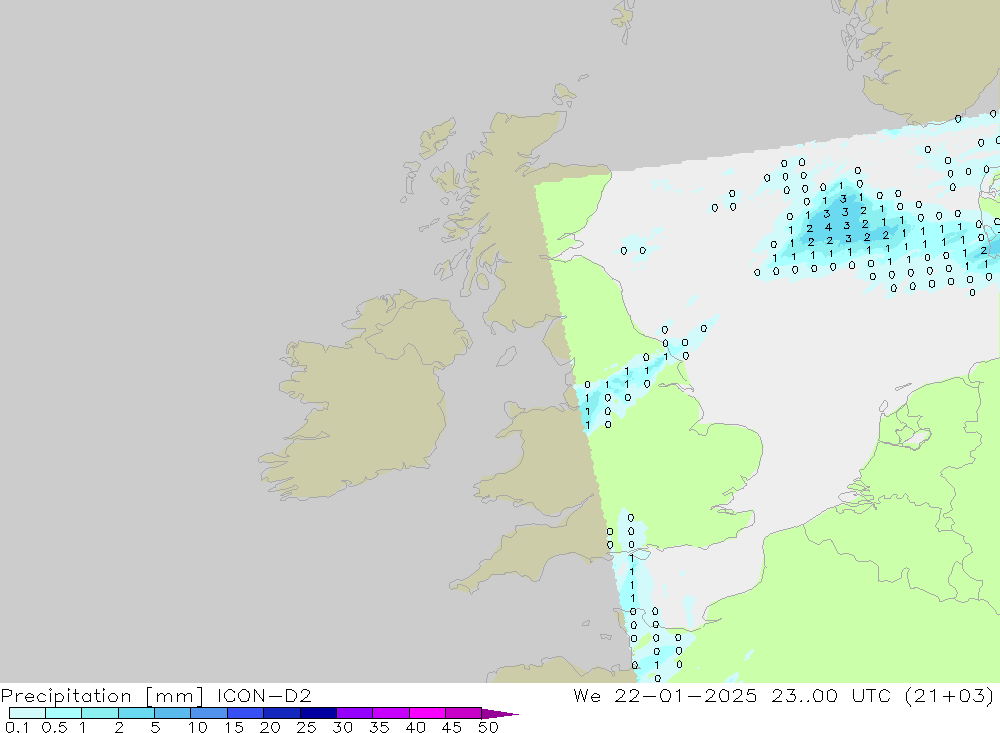Pick the 10–15 mm legend color box
The width and height of the screenshot is (1000, 733).
pyautogui.click(x=209, y=713)
